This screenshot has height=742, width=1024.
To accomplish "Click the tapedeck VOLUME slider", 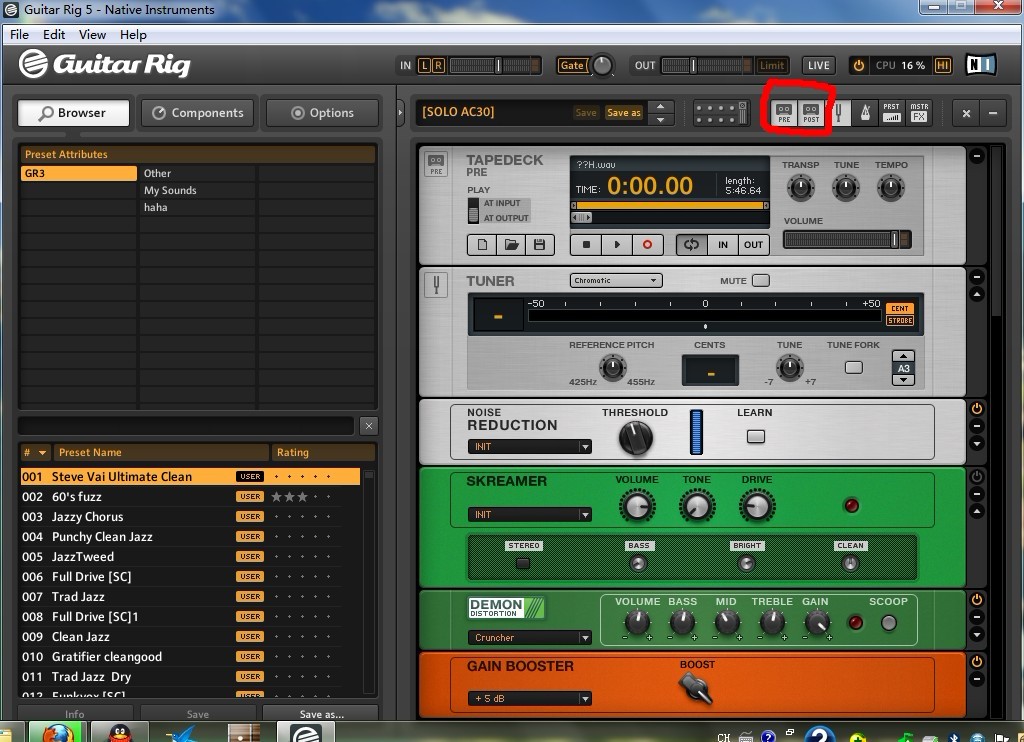I will (847, 239).
